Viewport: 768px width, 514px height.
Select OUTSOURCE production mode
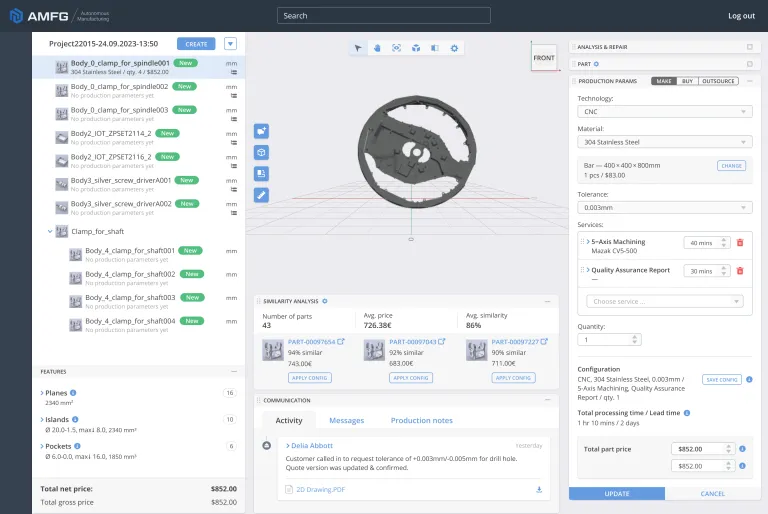[718, 81]
